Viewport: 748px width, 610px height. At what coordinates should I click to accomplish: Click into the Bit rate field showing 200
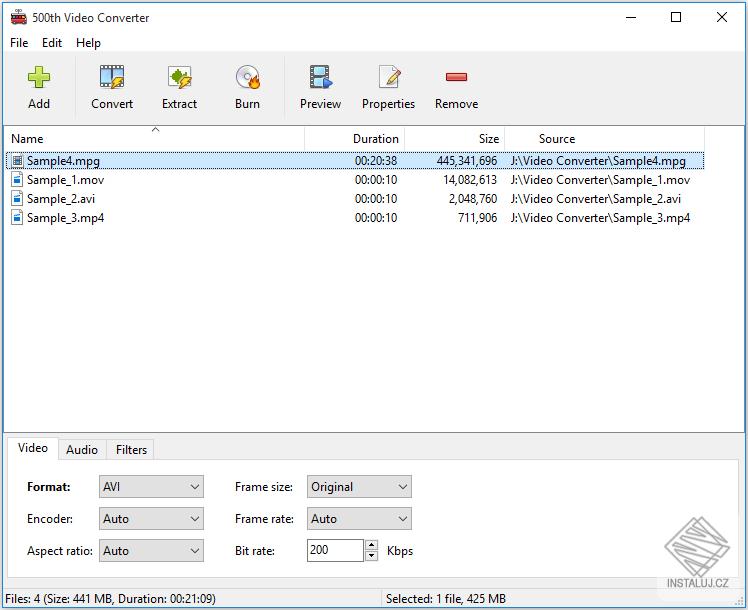(x=336, y=550)
